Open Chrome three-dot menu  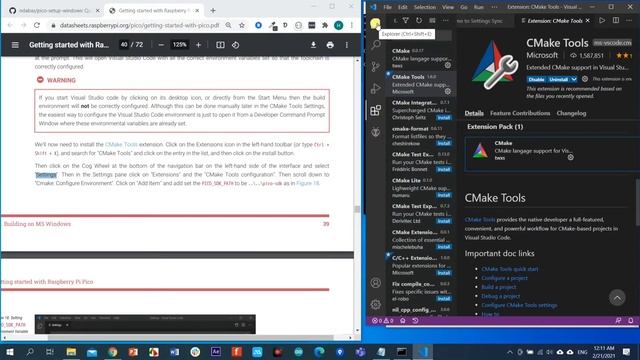click(351, 25)
